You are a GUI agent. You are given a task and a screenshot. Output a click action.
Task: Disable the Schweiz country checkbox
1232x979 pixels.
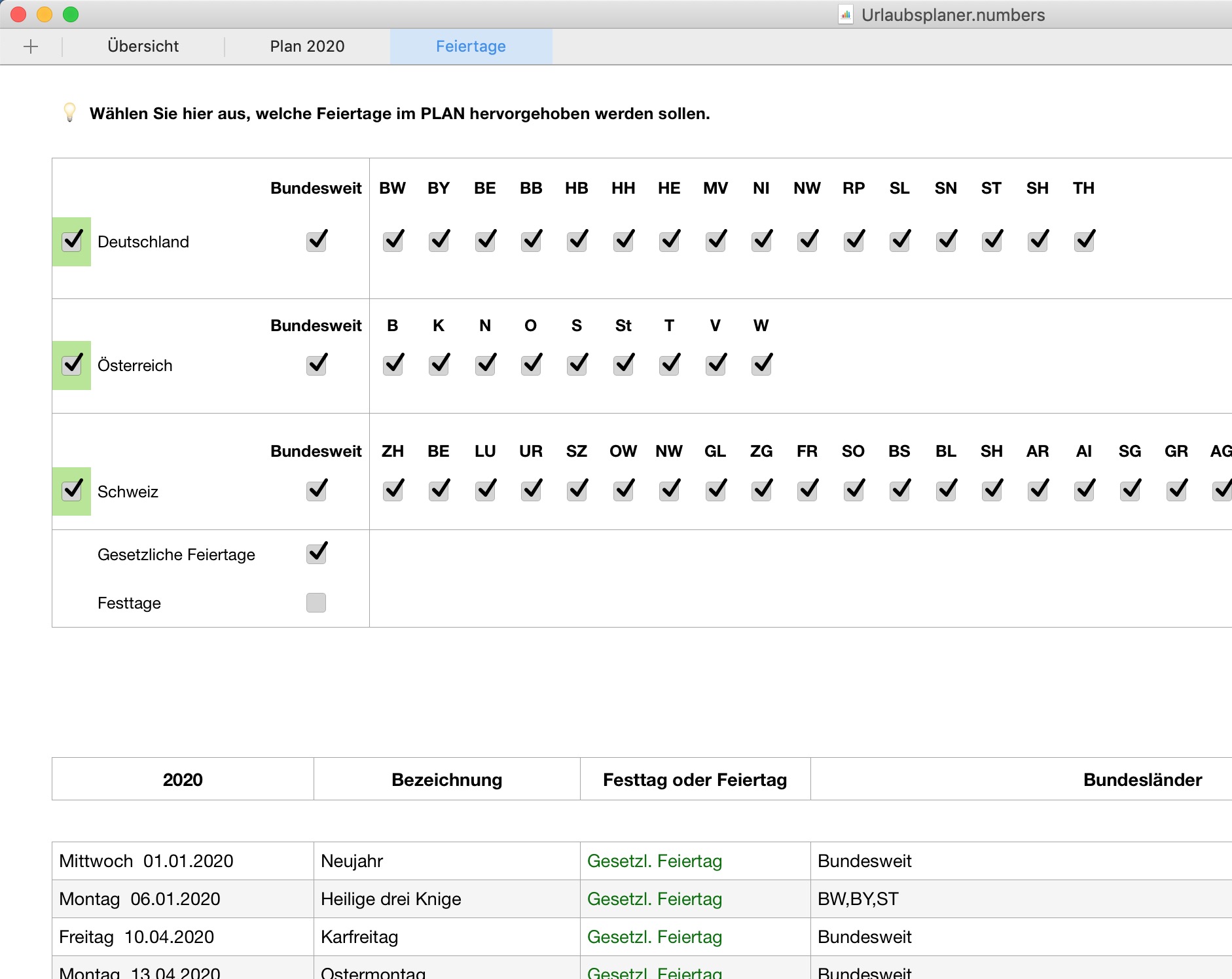click(72, 491)
